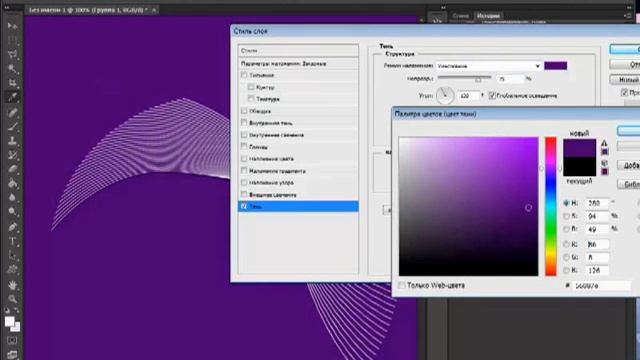Swap foreground and background colors
Image resolution: width=640 pixels, height=360 pixels.
click(x=17, y=311)
